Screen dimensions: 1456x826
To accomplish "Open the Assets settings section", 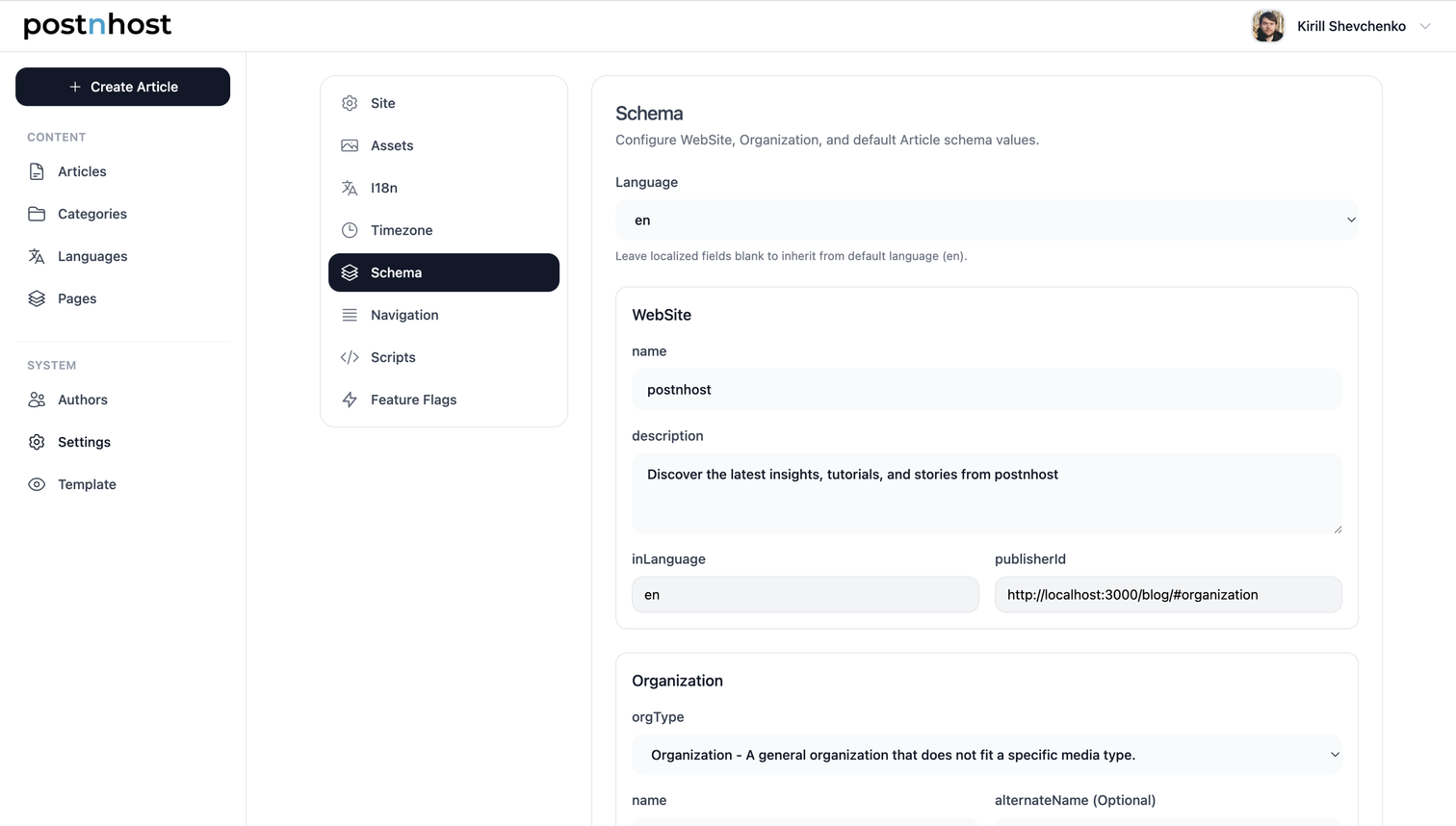I will [444, 145].
